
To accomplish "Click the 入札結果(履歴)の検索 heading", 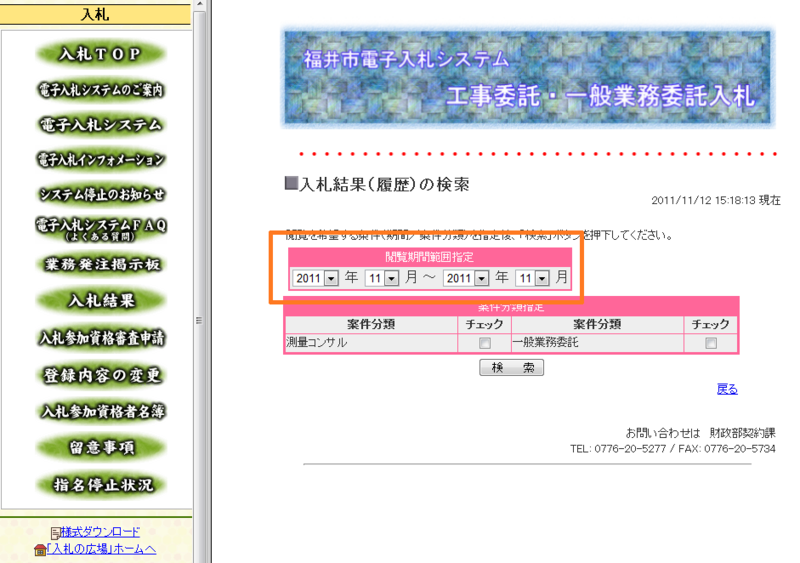I will click(x=377, y=184).
